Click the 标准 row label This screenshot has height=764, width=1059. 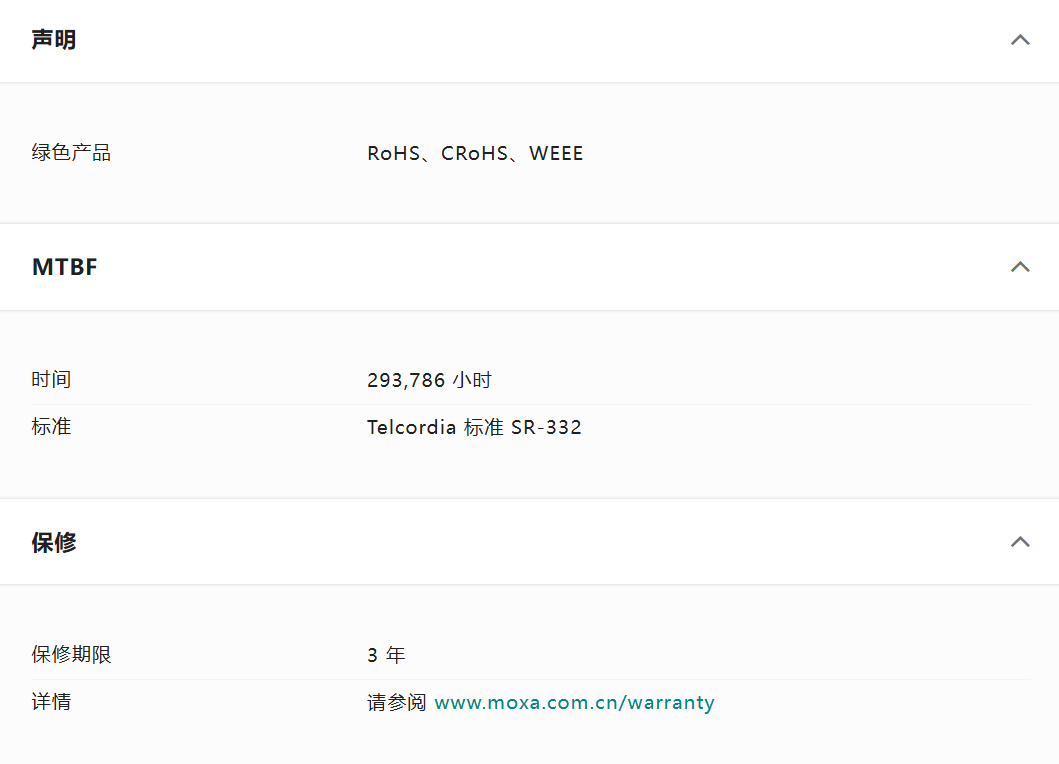51,427
